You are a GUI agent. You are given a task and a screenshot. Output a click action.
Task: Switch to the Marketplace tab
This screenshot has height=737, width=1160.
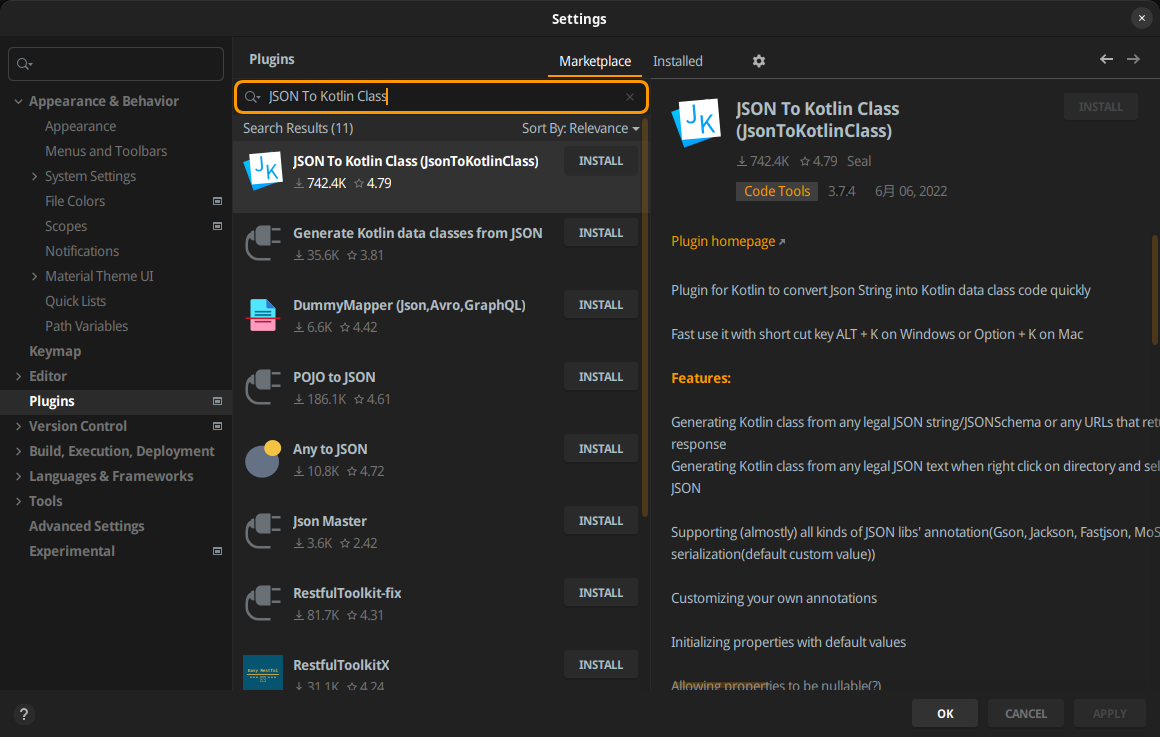(x=595, y=61)
